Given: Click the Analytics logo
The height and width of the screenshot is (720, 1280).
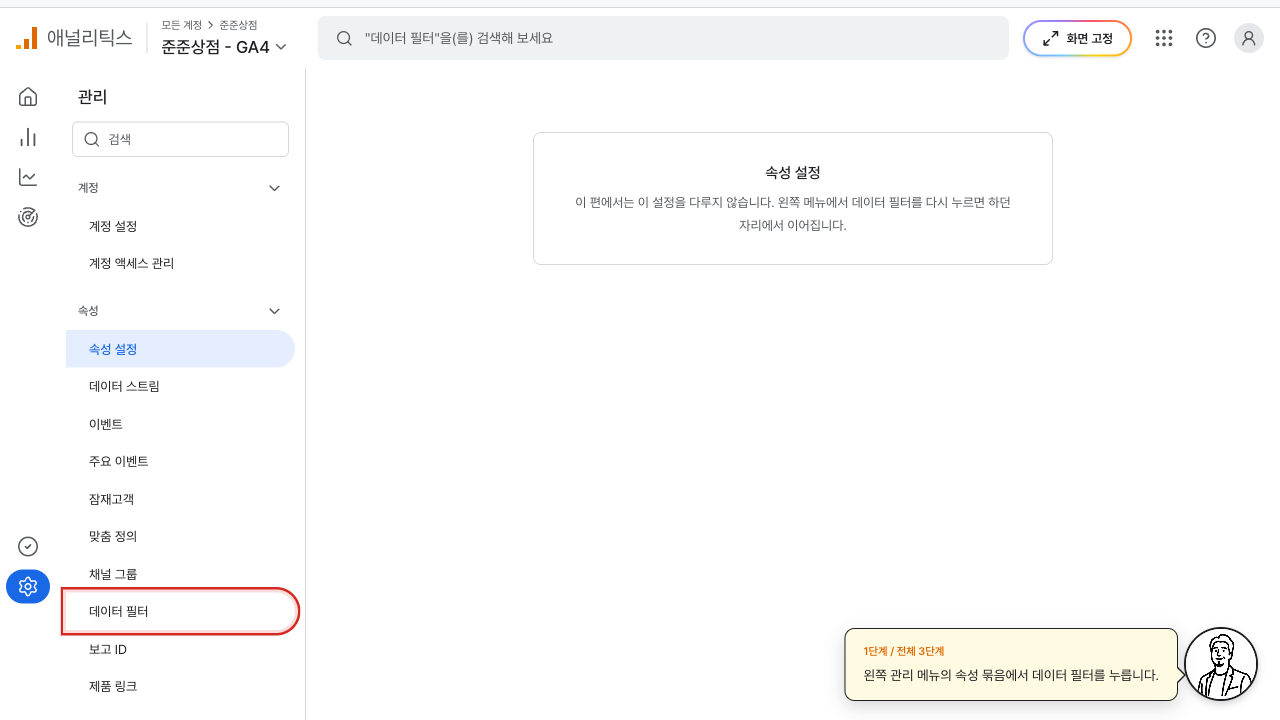Looking at the screenshot, I should (x=74, y=38).
